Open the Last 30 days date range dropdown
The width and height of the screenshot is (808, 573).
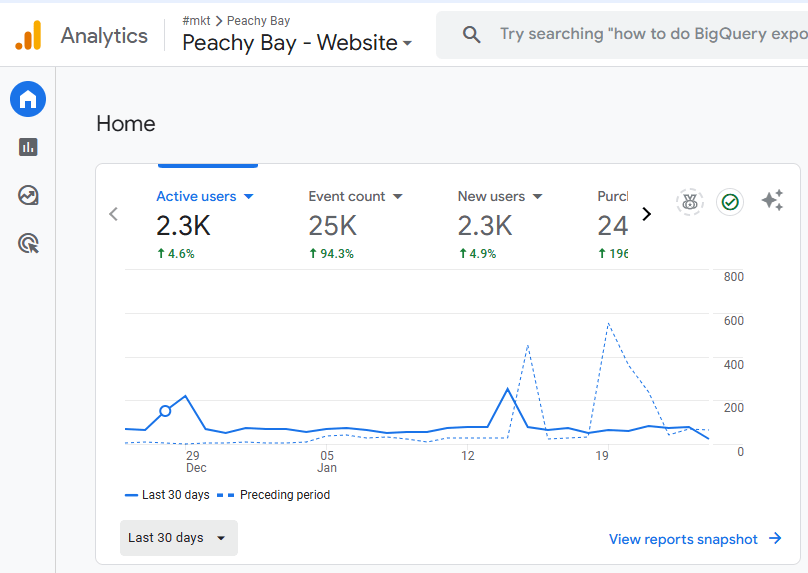tap(179, 537)
